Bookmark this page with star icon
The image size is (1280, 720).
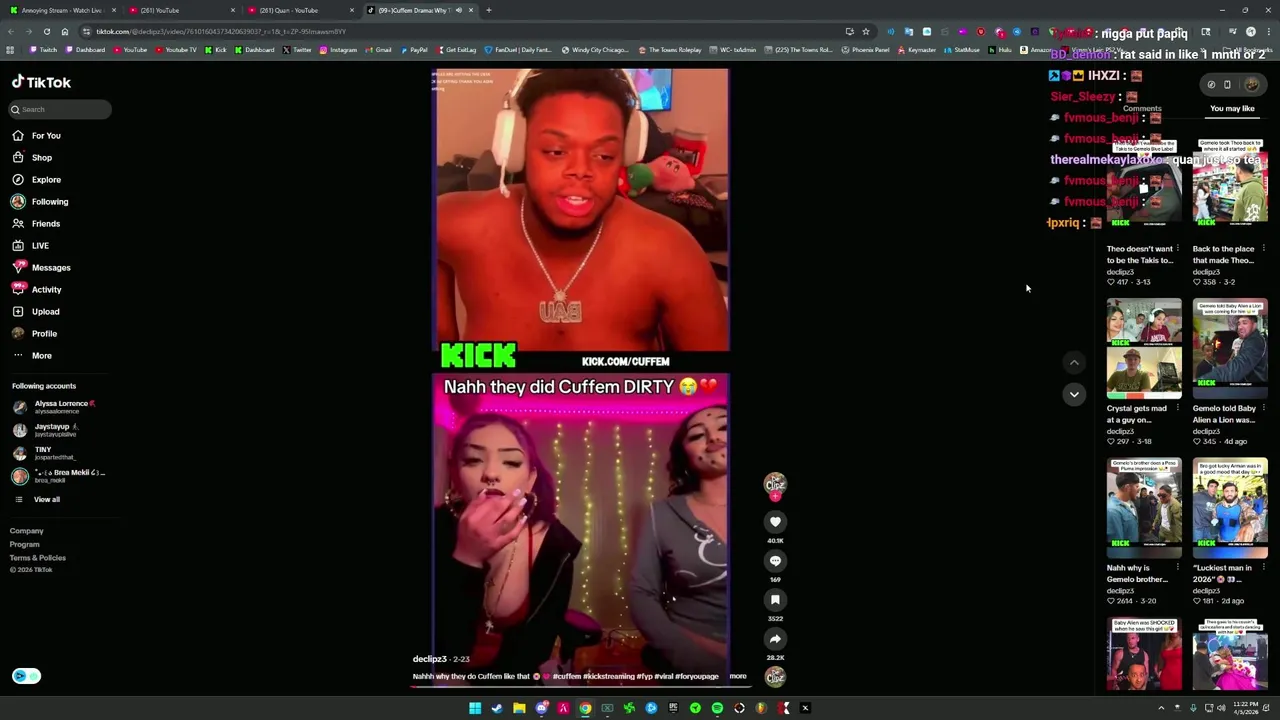coord(866,31)
